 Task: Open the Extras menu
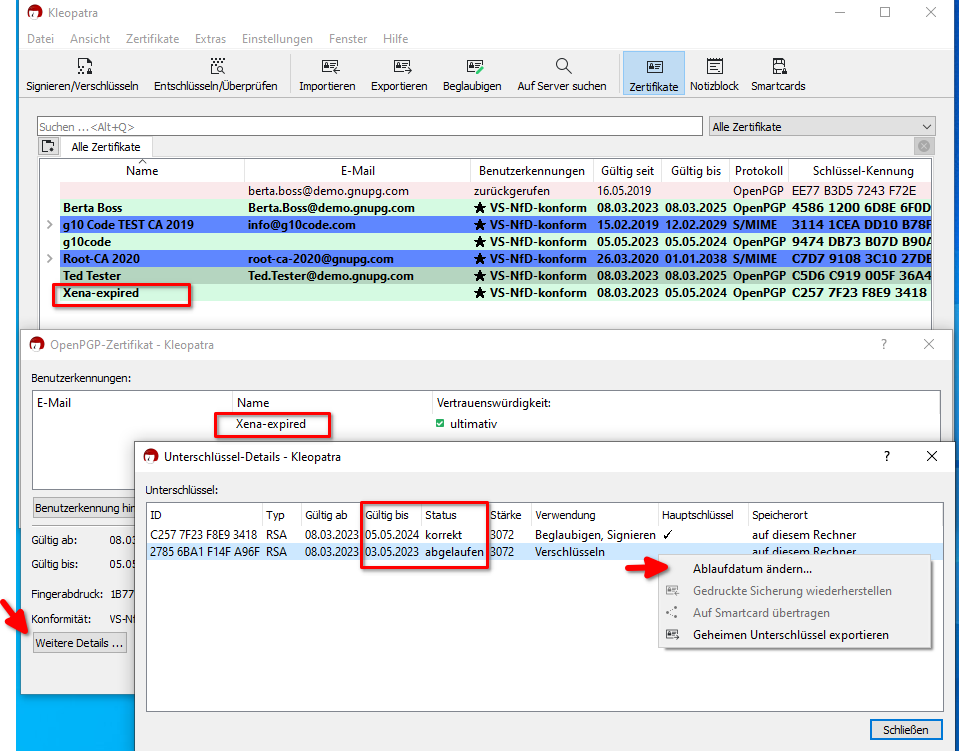click(x=210, y=39)
